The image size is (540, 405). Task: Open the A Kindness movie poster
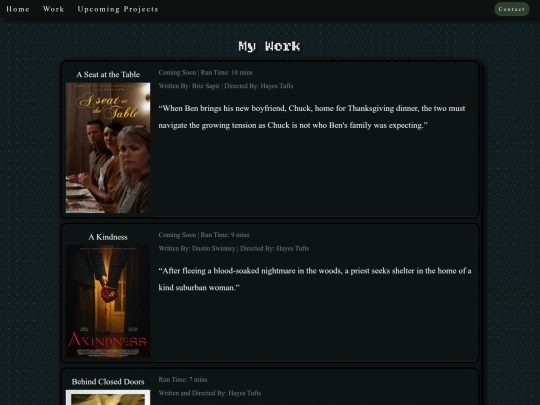pyautogui.click(x=108, y=301)
